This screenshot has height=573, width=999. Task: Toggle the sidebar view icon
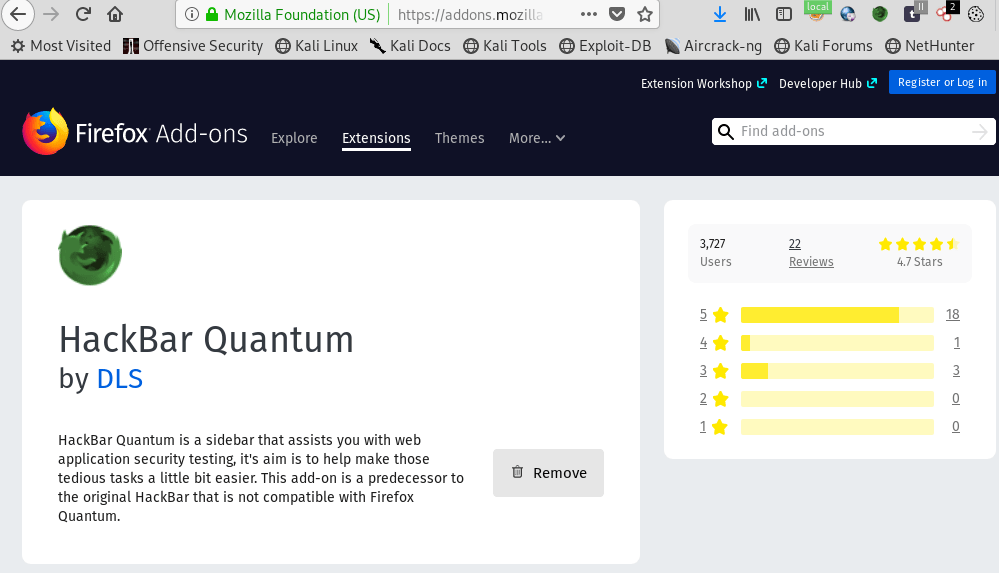click(785, 15)
